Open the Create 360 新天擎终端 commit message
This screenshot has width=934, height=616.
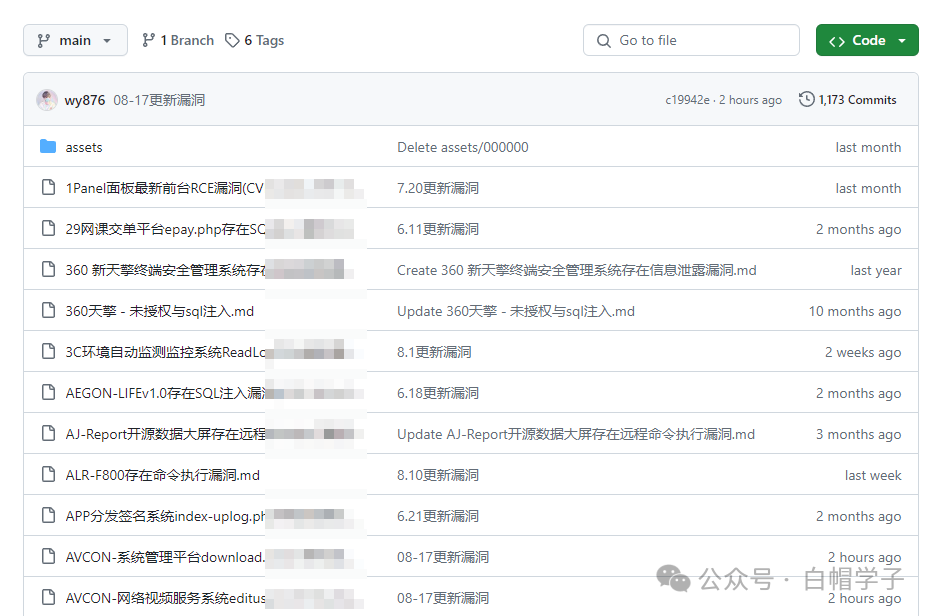(x=577, y=270)
